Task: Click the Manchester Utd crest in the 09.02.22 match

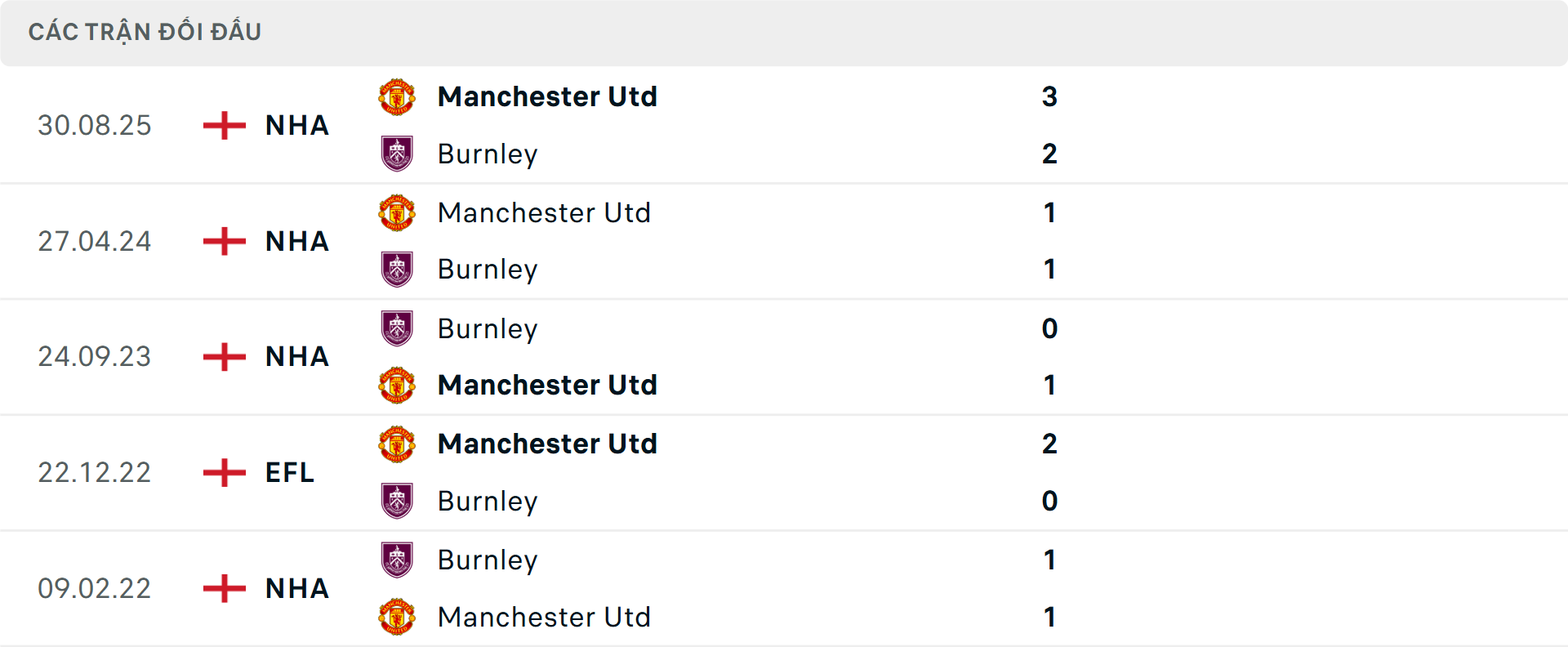Action: point(397,617)
